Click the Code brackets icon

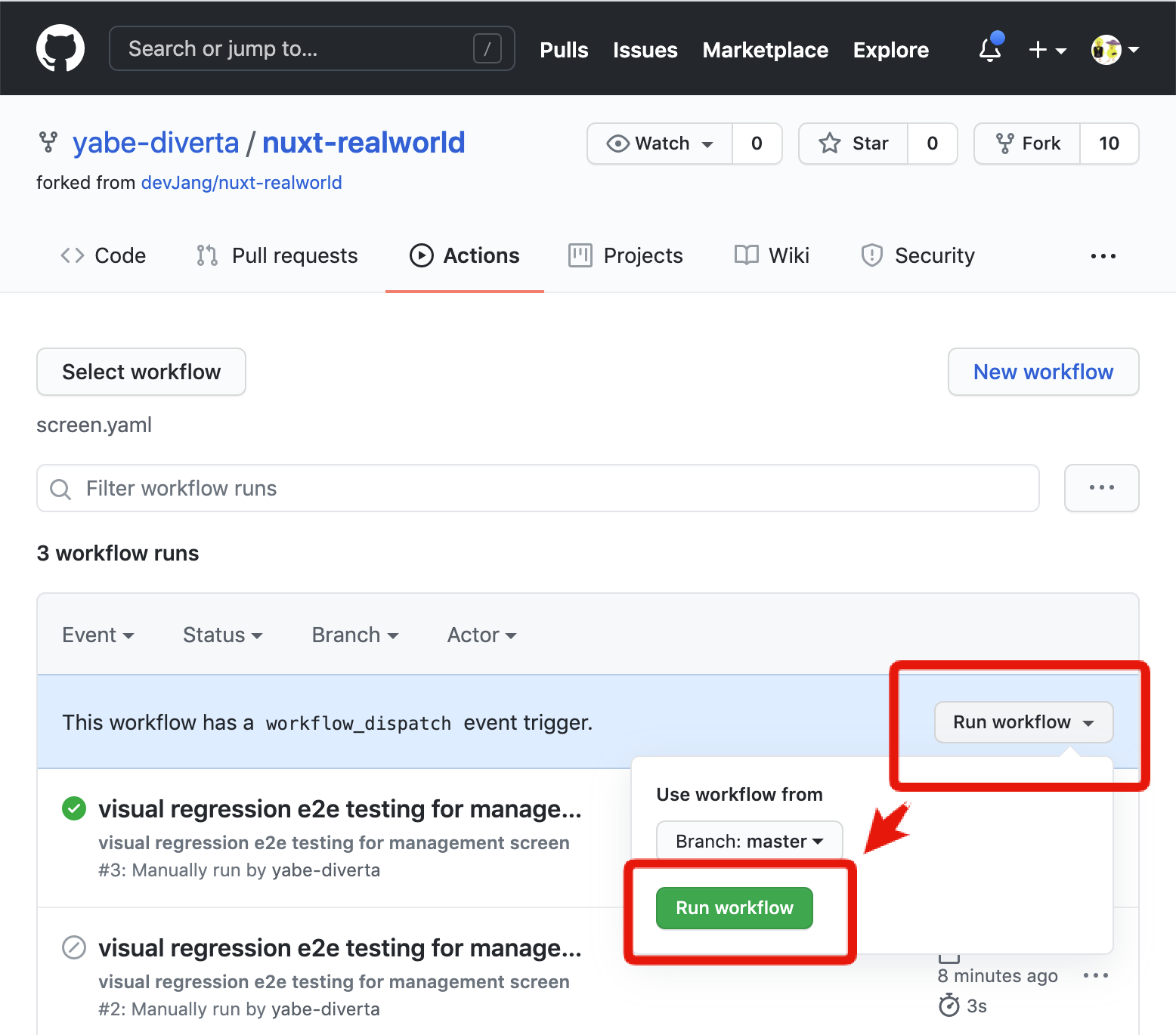pos(73,255)
